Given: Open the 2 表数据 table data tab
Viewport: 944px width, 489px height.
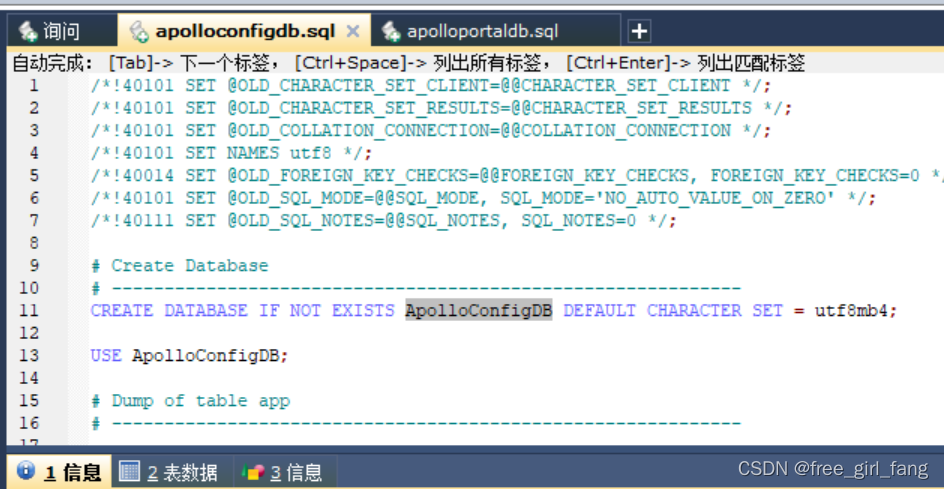Looking at the screenshot, I should pos(172,472).
